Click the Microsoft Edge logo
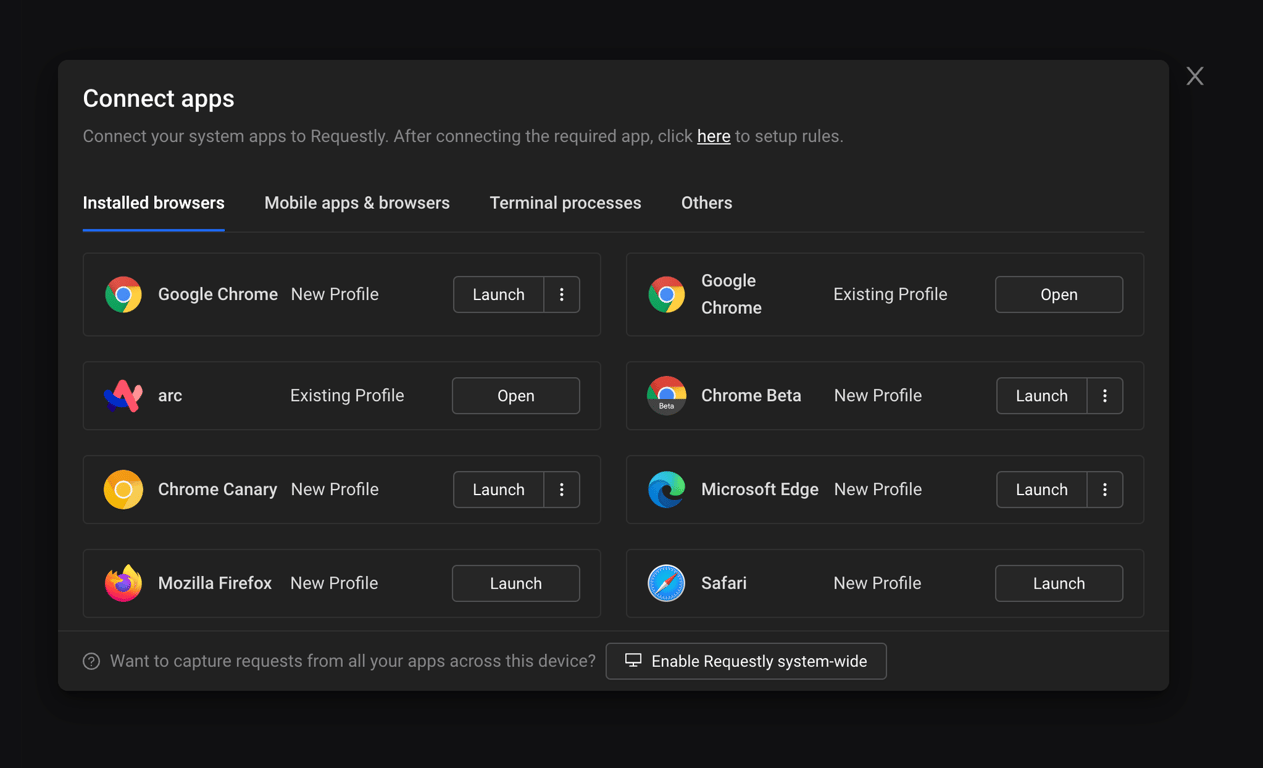 666,490
